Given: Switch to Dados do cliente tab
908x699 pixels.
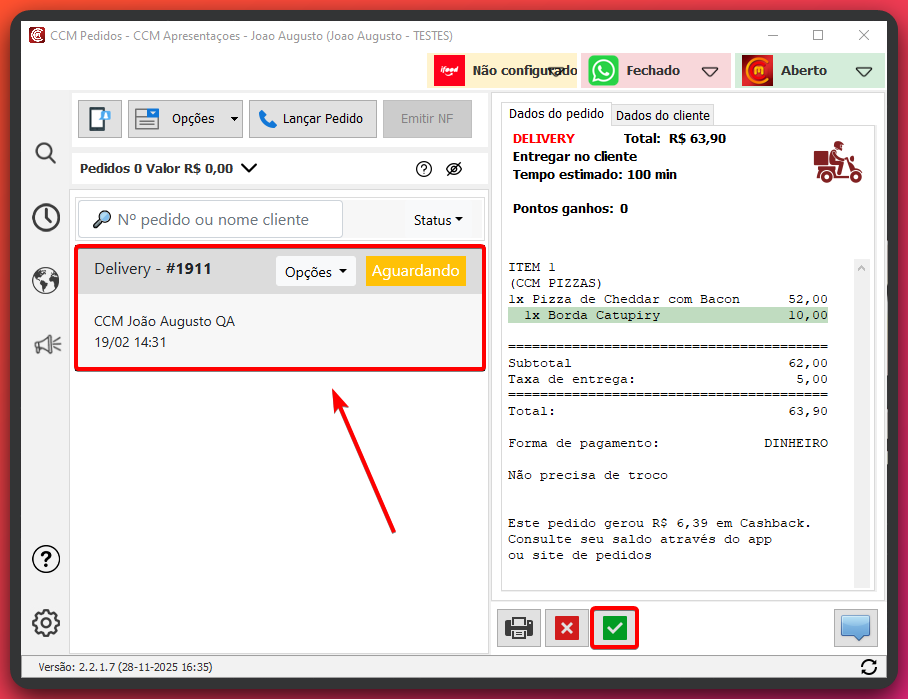Looking at the screenshot, I should [x=662, y=115].
